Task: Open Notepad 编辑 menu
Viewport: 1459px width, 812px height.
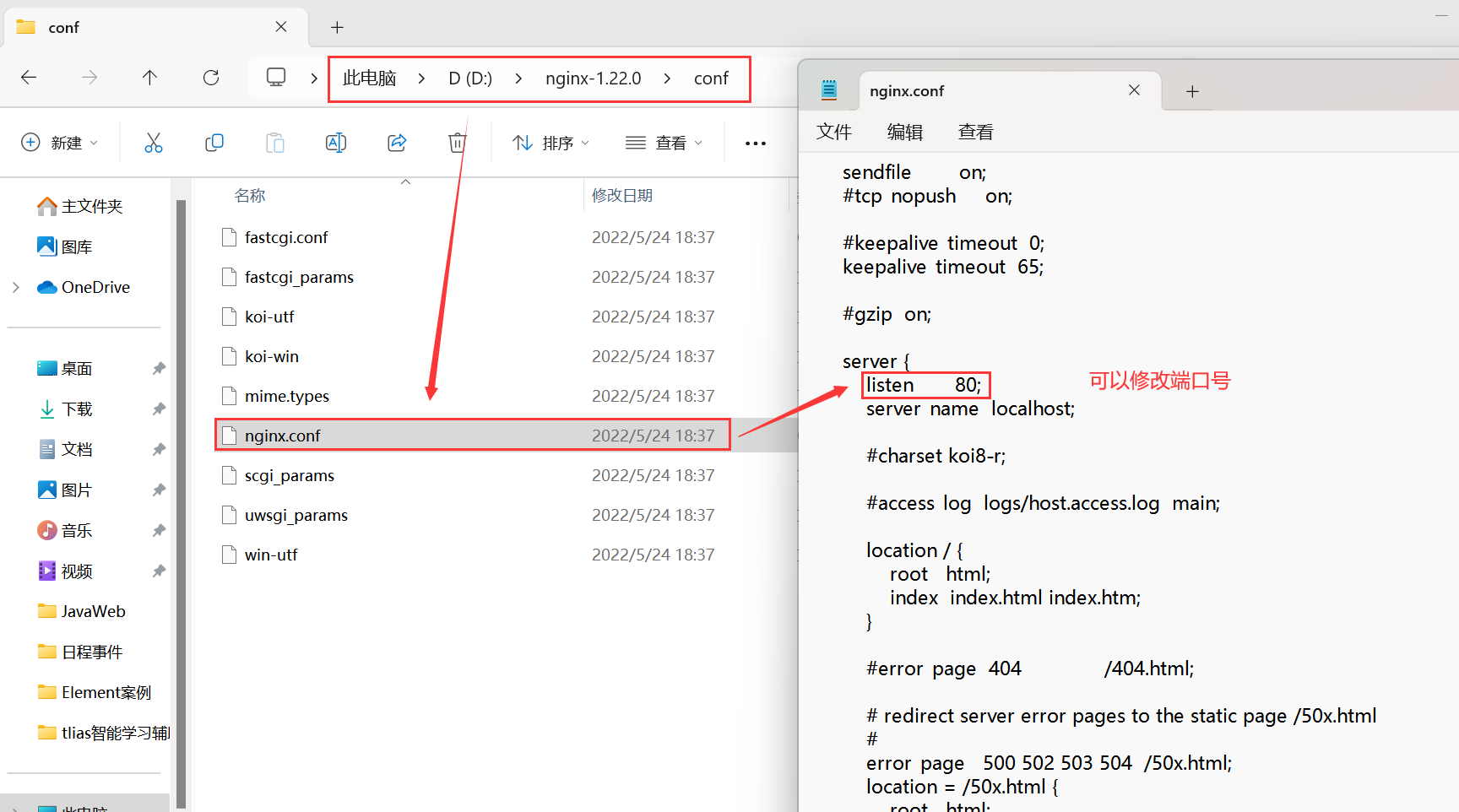Action: [905, 132]
